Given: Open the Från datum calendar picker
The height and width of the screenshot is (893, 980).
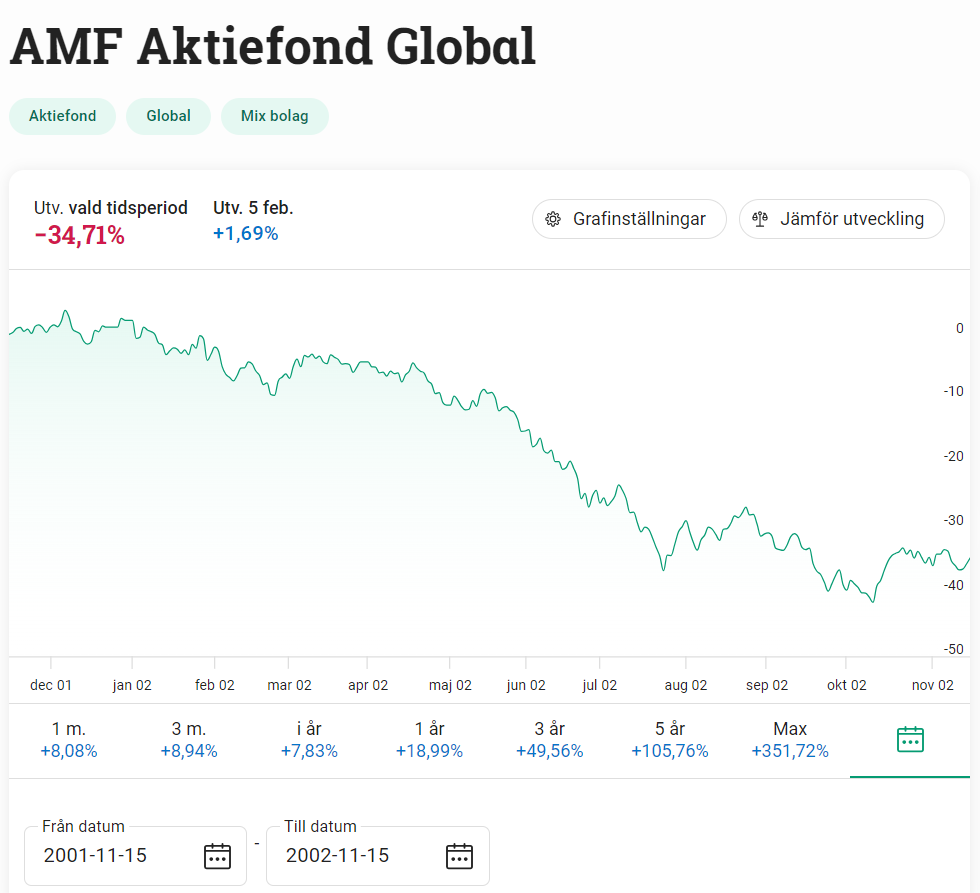Looking at the screenshot, I should pos(217,856).
